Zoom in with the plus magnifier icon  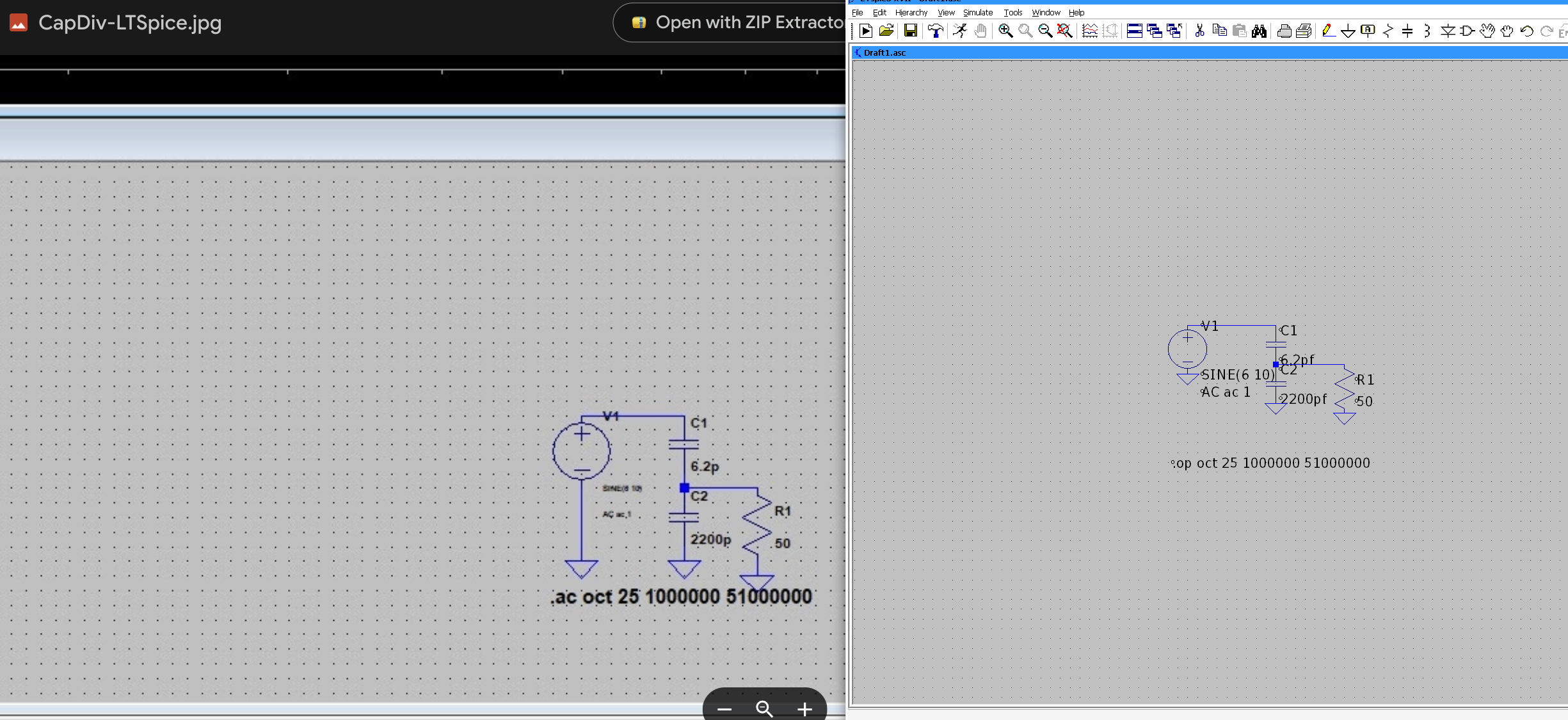pyautogui.click(x=1005, y=31)
